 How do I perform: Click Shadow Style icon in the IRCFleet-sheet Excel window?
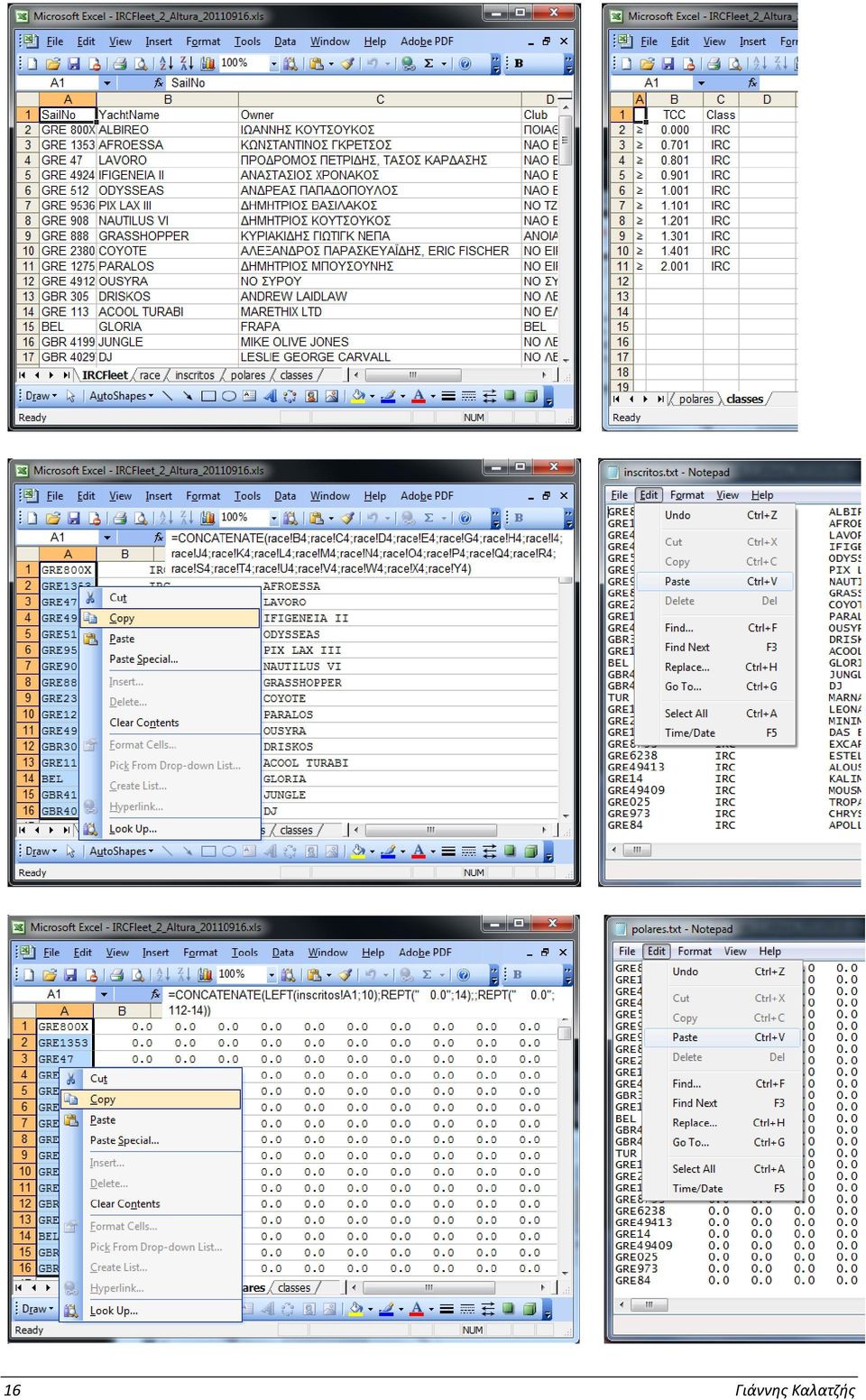511,396
